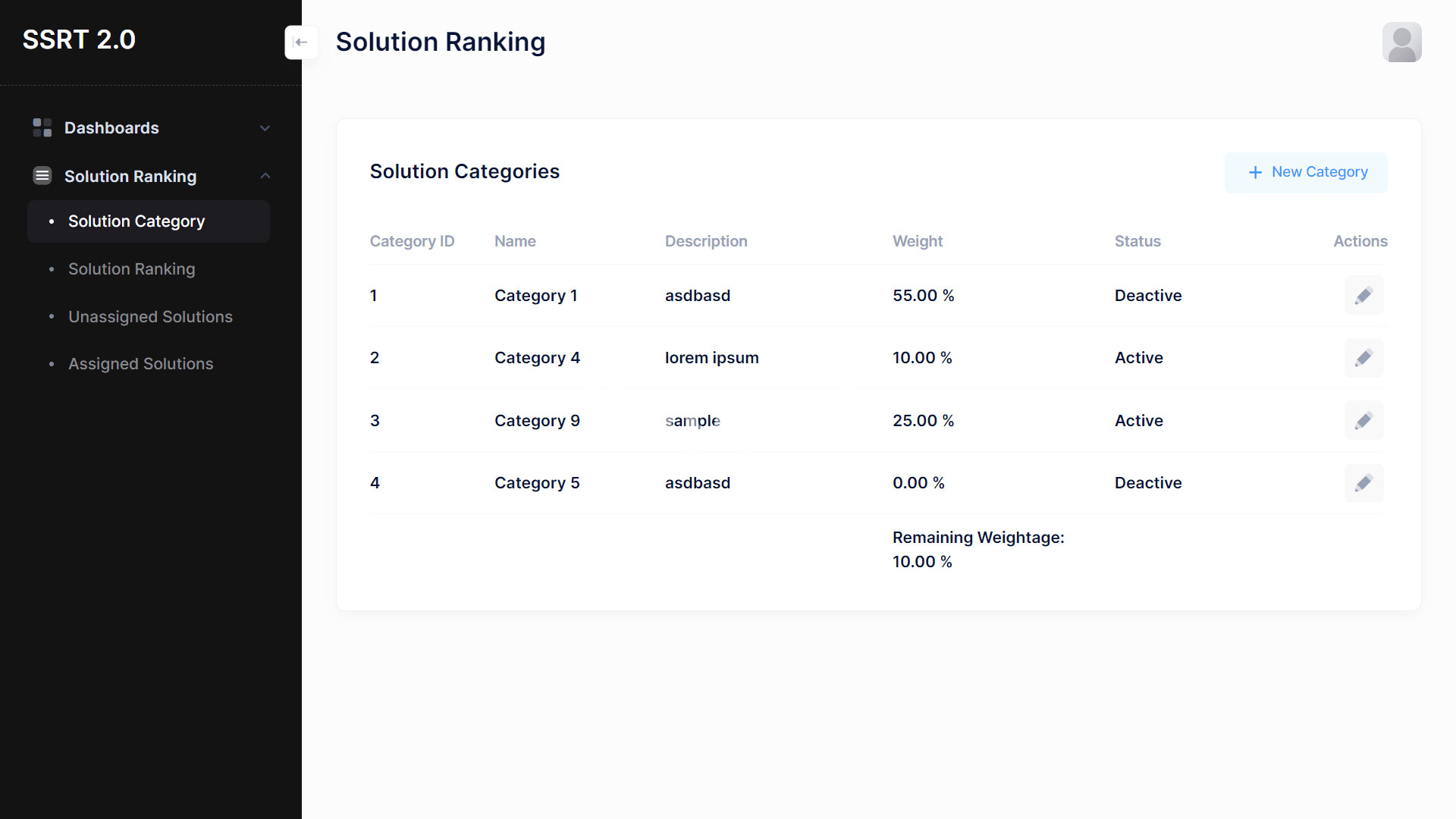Collapse sidebar with arrow icon

click(x=301, y=42)
